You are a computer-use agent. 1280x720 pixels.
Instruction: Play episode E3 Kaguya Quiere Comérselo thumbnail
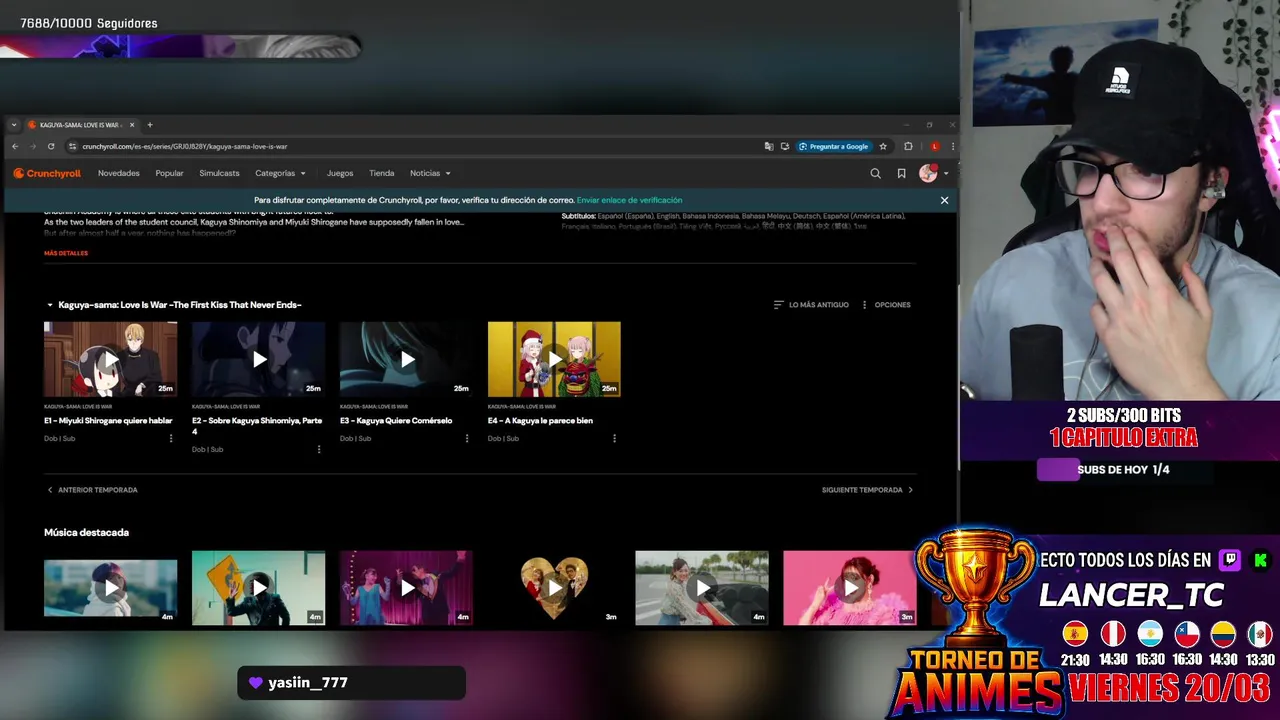tap(406, 359)
